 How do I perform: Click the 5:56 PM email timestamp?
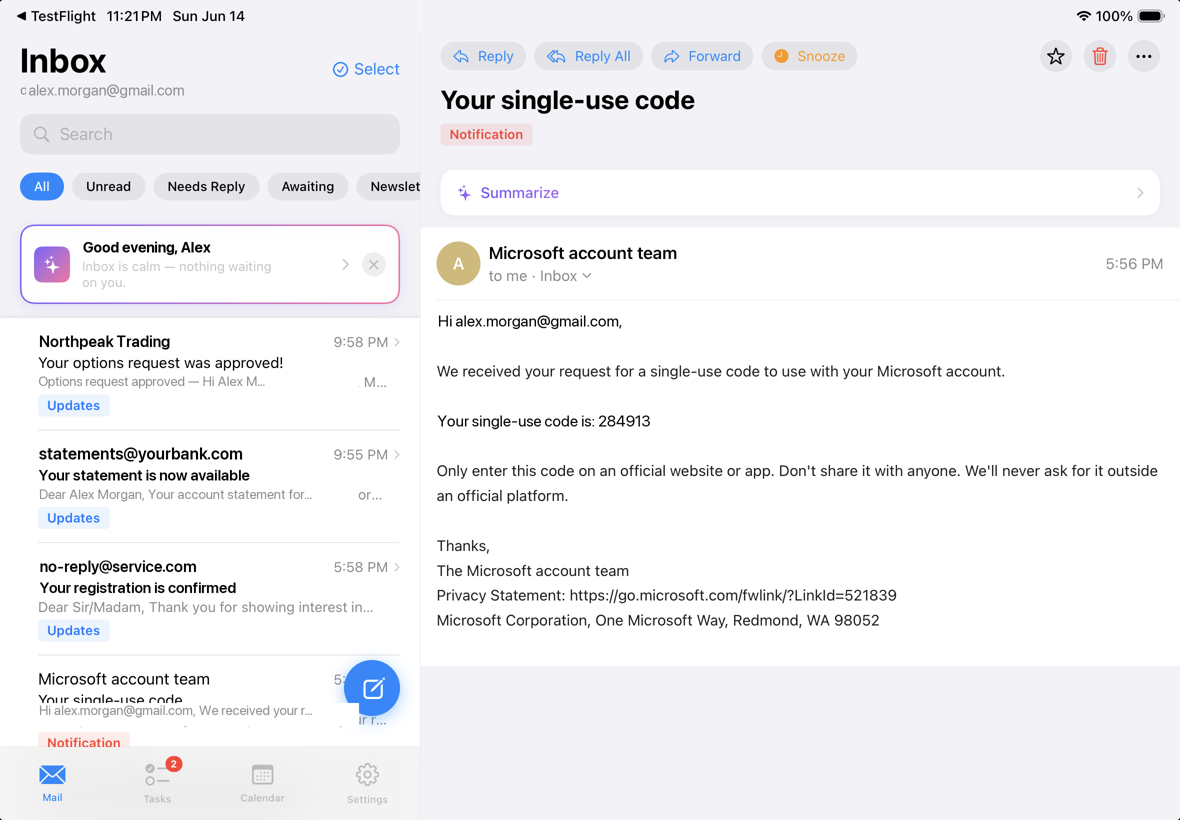tap(1134, 264)
